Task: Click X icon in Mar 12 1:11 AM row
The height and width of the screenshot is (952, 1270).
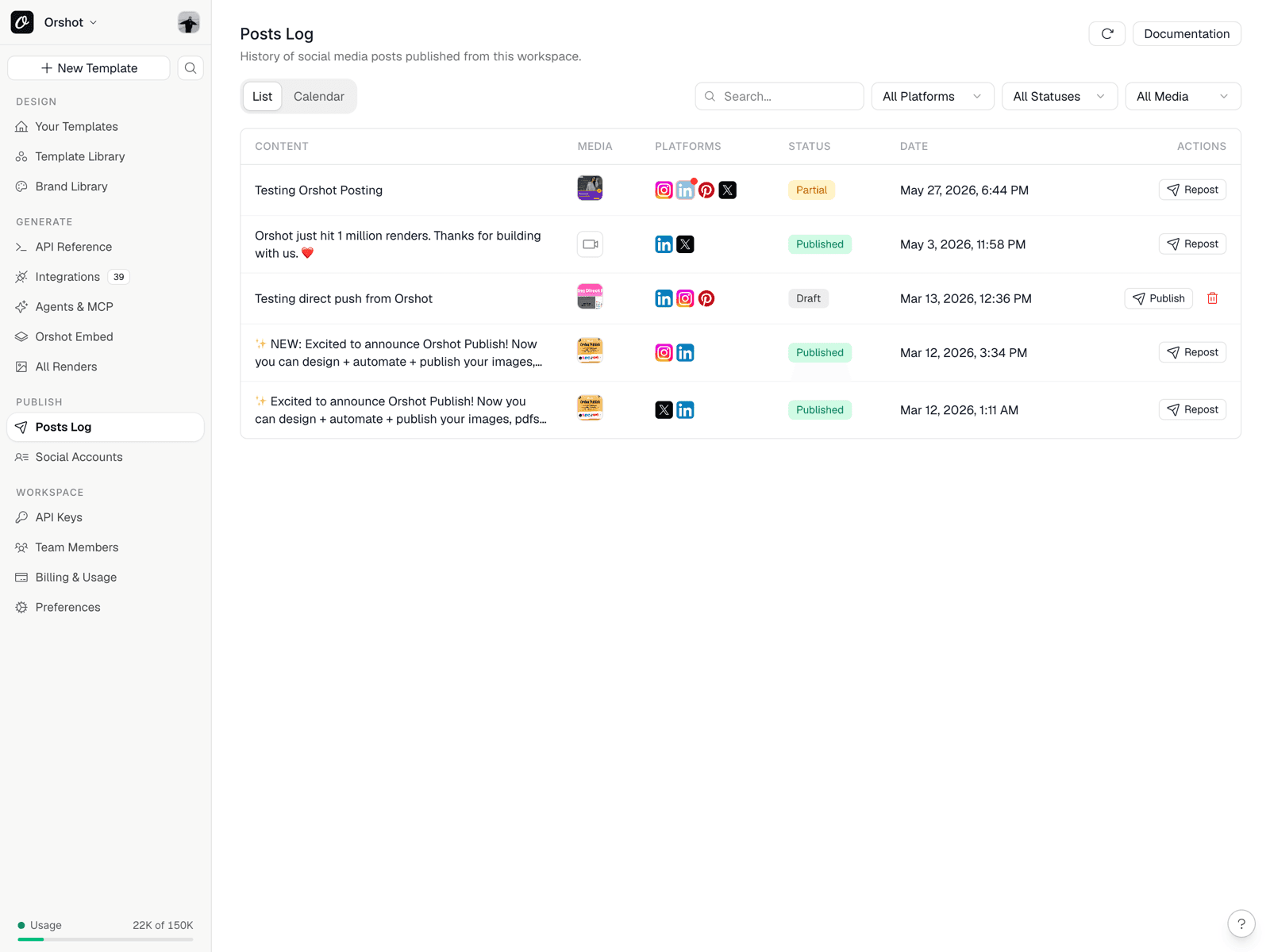Action: (x=664, y=410)
